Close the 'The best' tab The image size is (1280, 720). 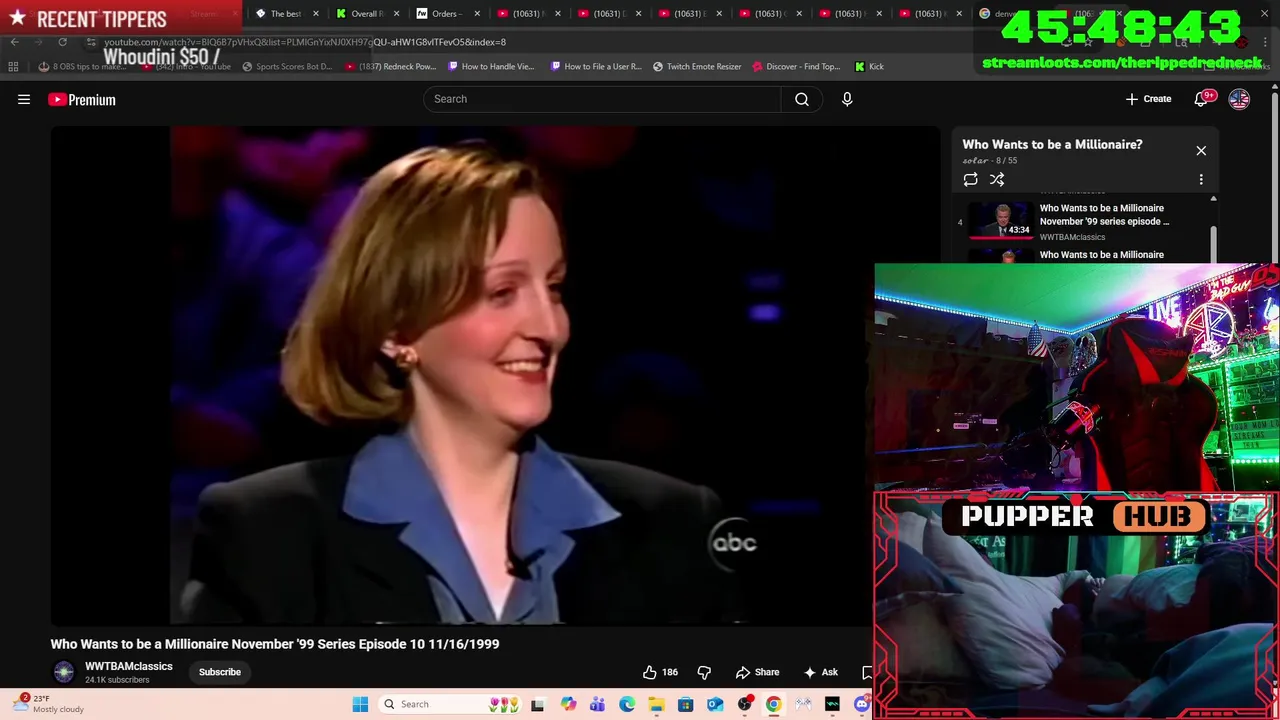pos(316,14)
